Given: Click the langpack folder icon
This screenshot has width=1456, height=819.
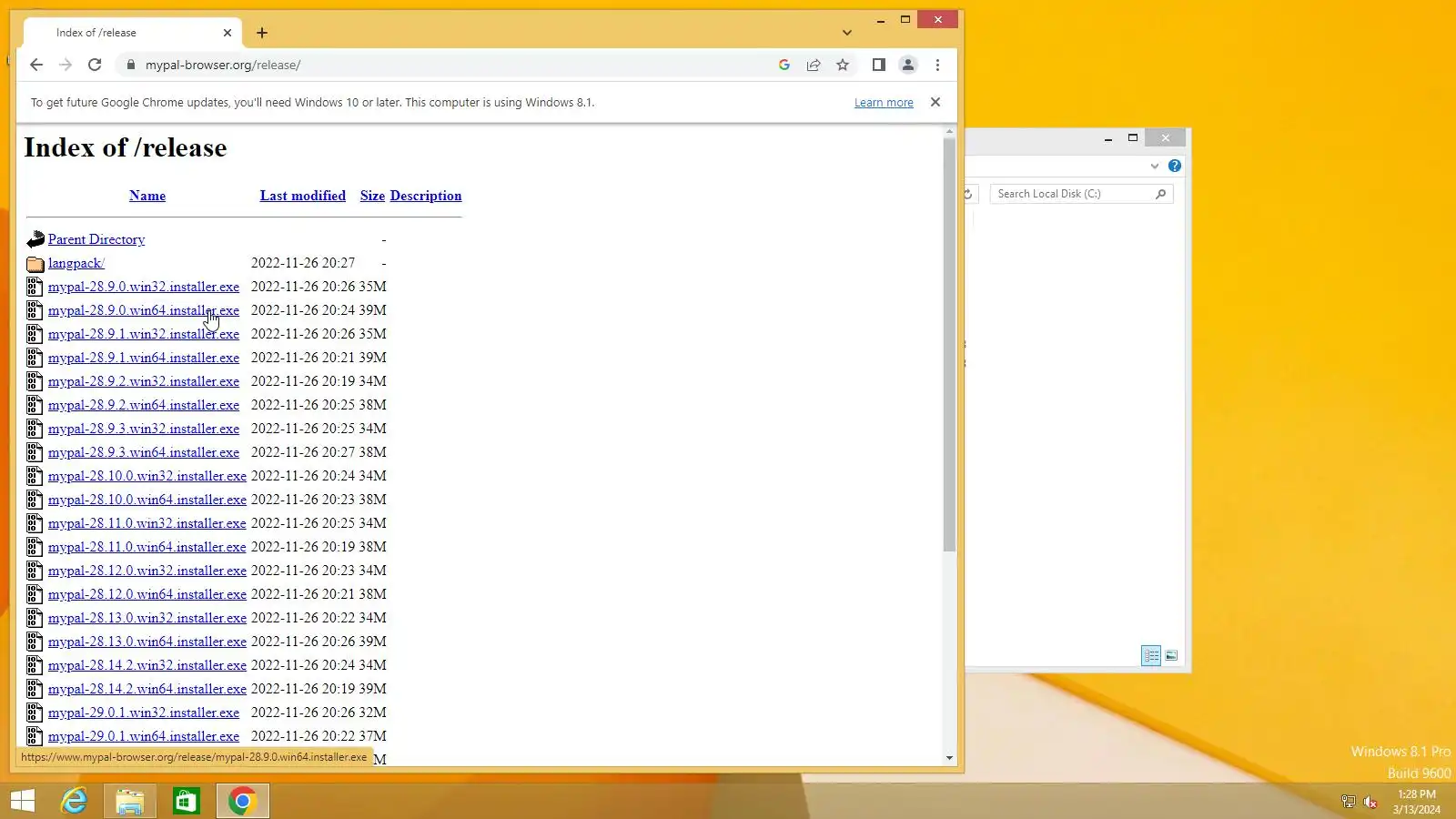Looking at the screenshot, I should click(x=35, y=264).
